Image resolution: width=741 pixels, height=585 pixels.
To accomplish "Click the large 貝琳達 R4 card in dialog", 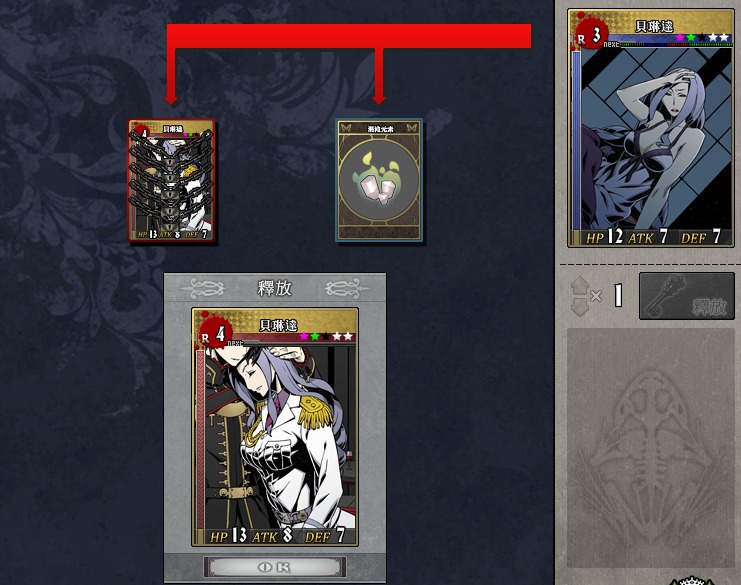I will [275, 427].
